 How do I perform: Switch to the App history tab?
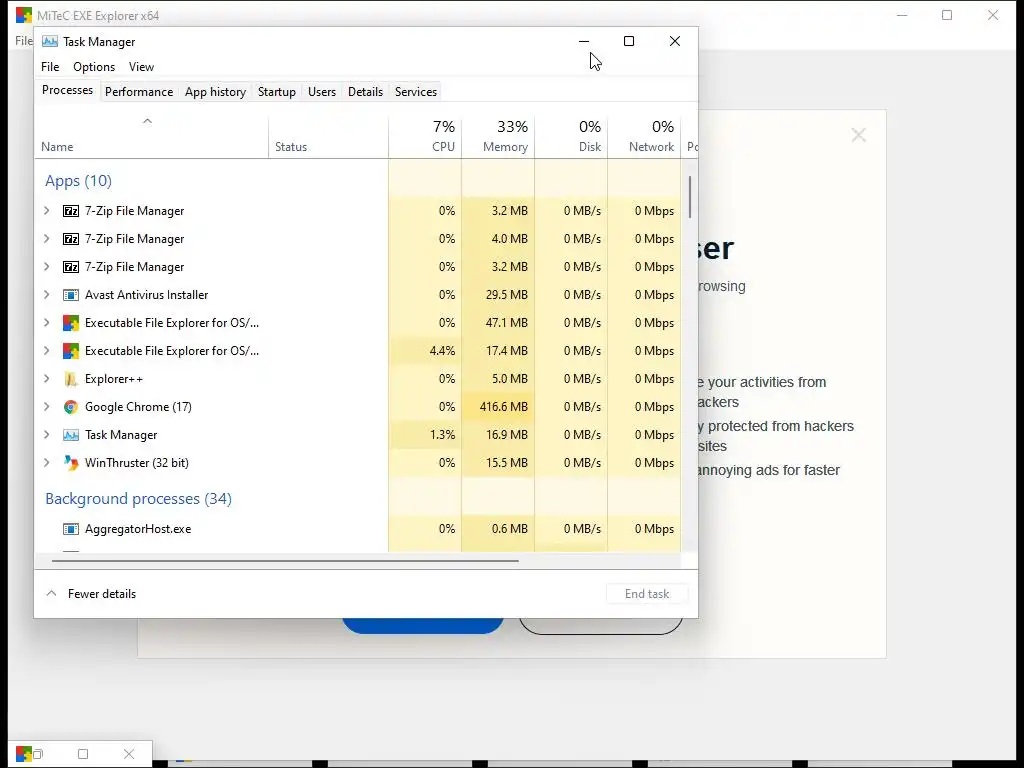[216, 92]
